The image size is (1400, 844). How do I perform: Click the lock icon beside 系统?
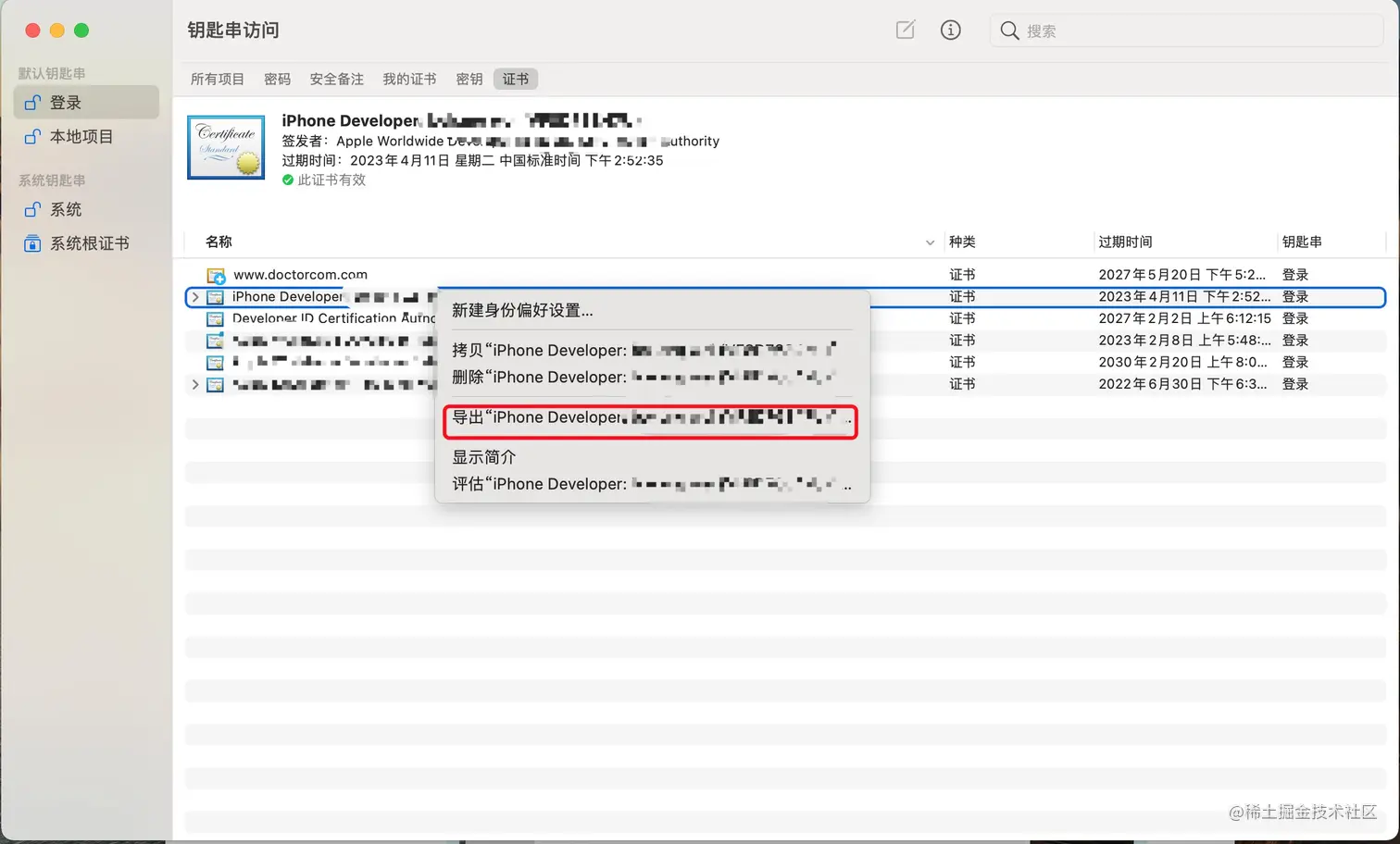pos(32,209)
